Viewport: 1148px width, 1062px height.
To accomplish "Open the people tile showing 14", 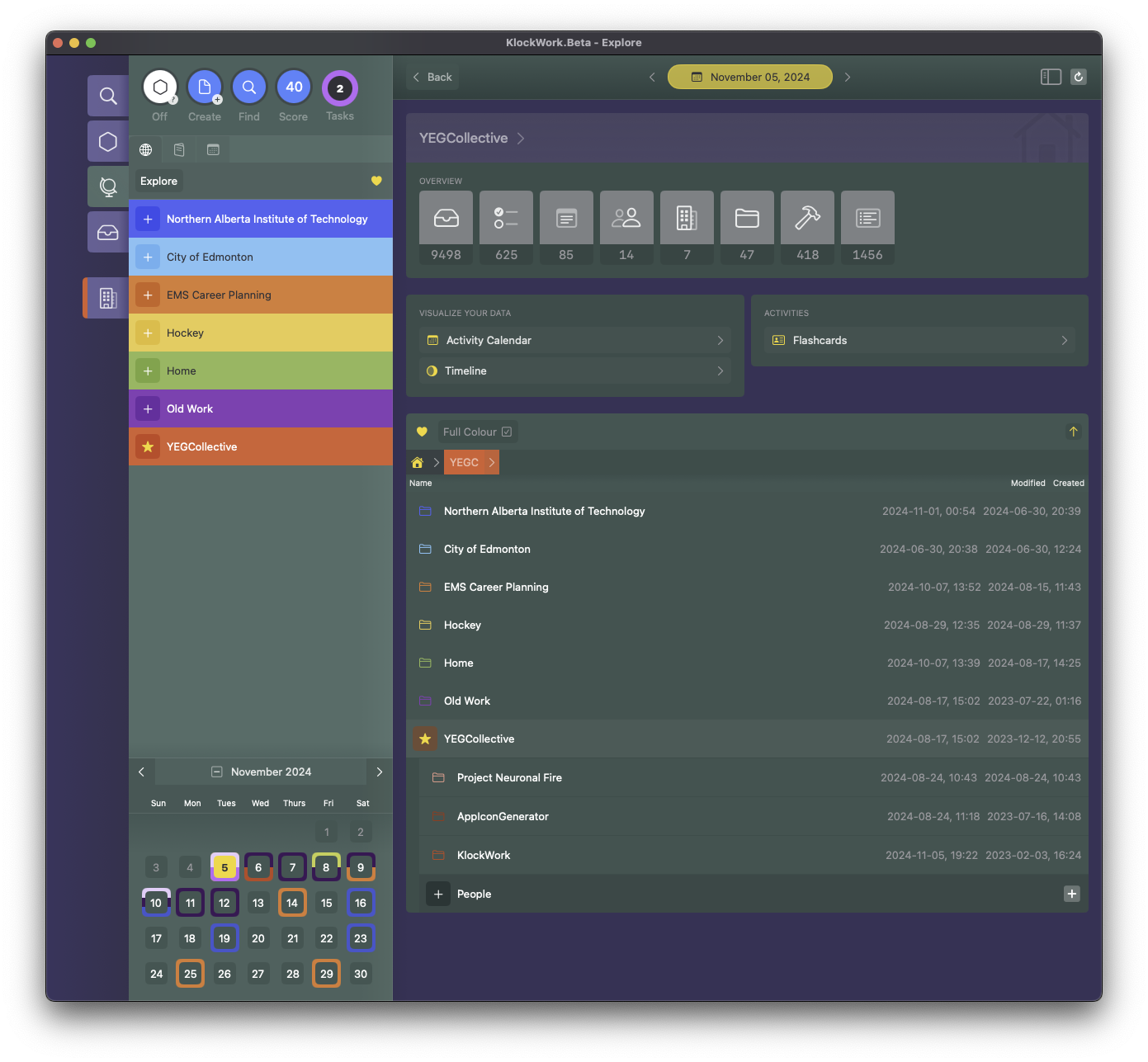I will click(x=626, y=228).
